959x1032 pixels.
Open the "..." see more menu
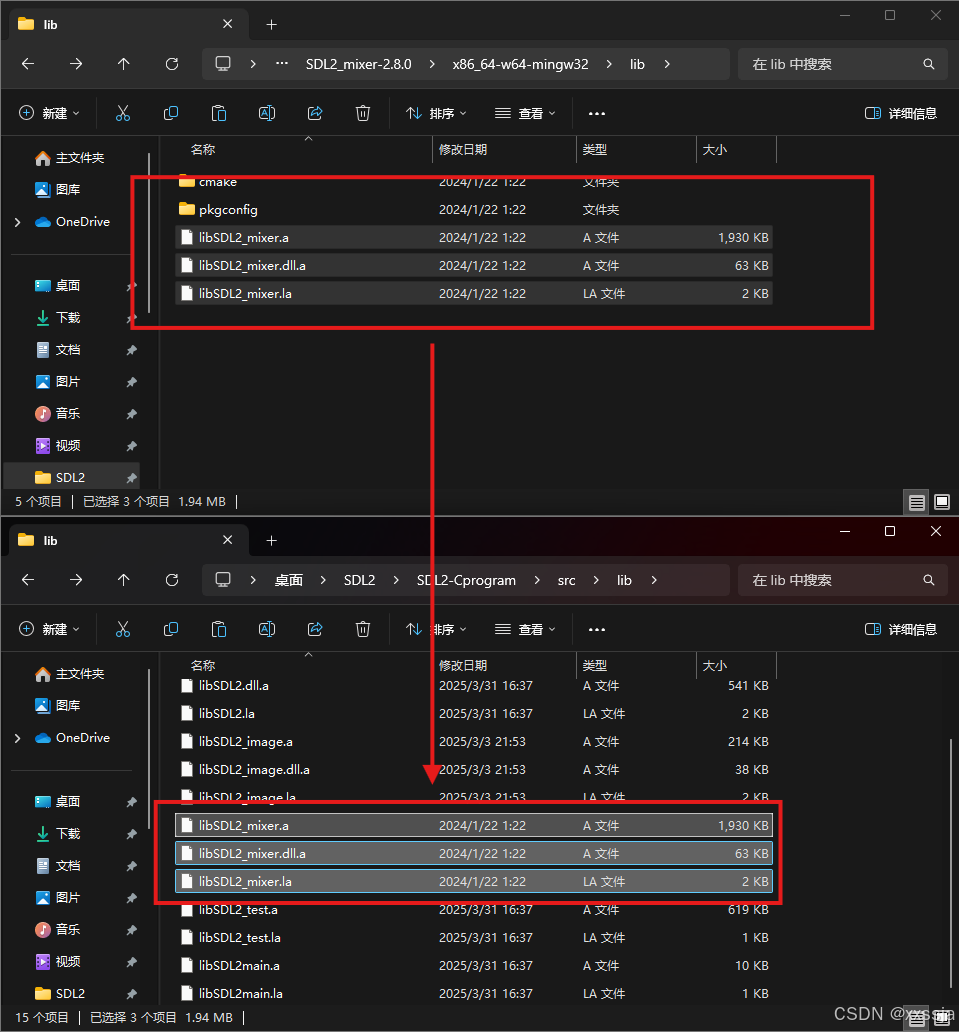(x=596, y=112)
